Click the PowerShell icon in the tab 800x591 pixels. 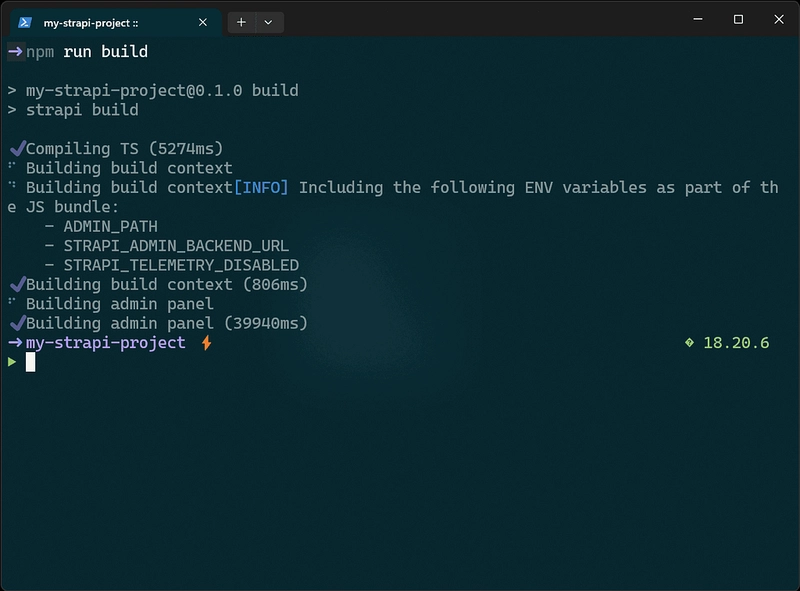pyautogui.click(x=24, y=22)
